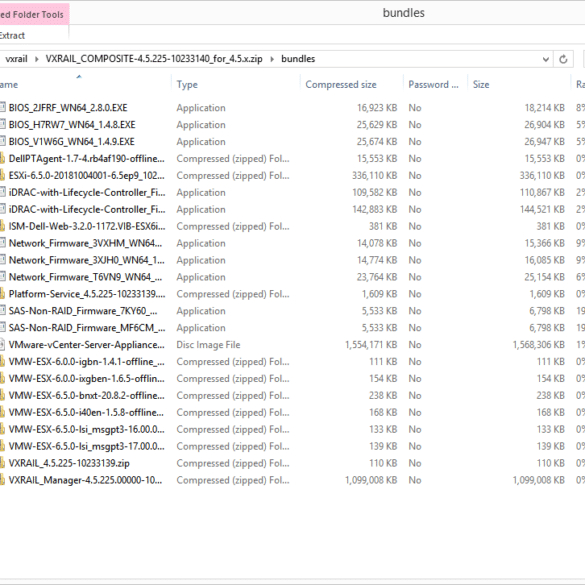Select the Network_Firmware_T6VN9_WN64 application icon

pyautogui.click(x=2, y=277)
